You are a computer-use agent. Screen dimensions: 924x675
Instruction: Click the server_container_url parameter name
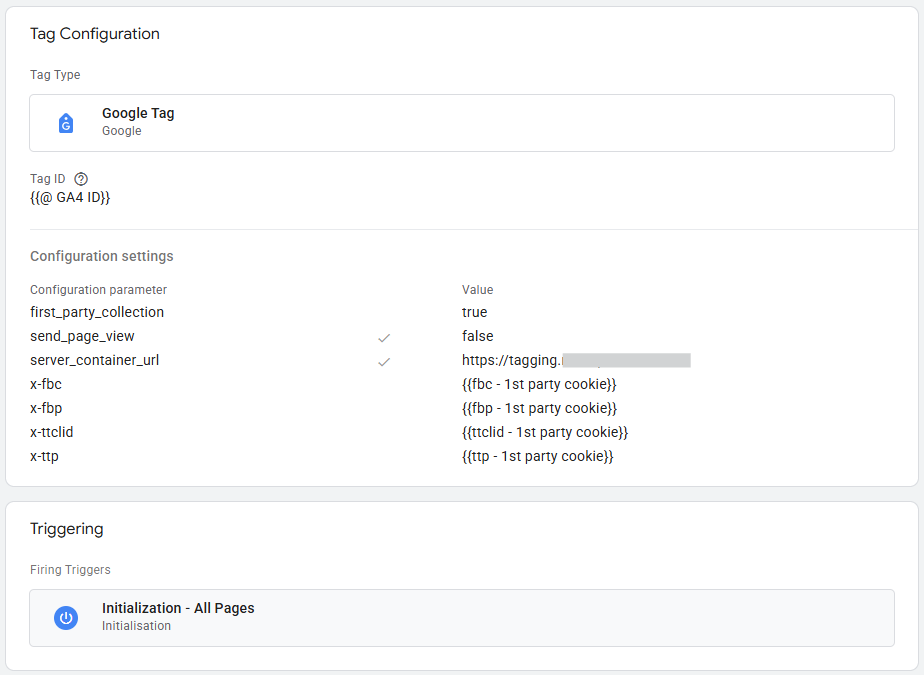click(x=94, y=360)
